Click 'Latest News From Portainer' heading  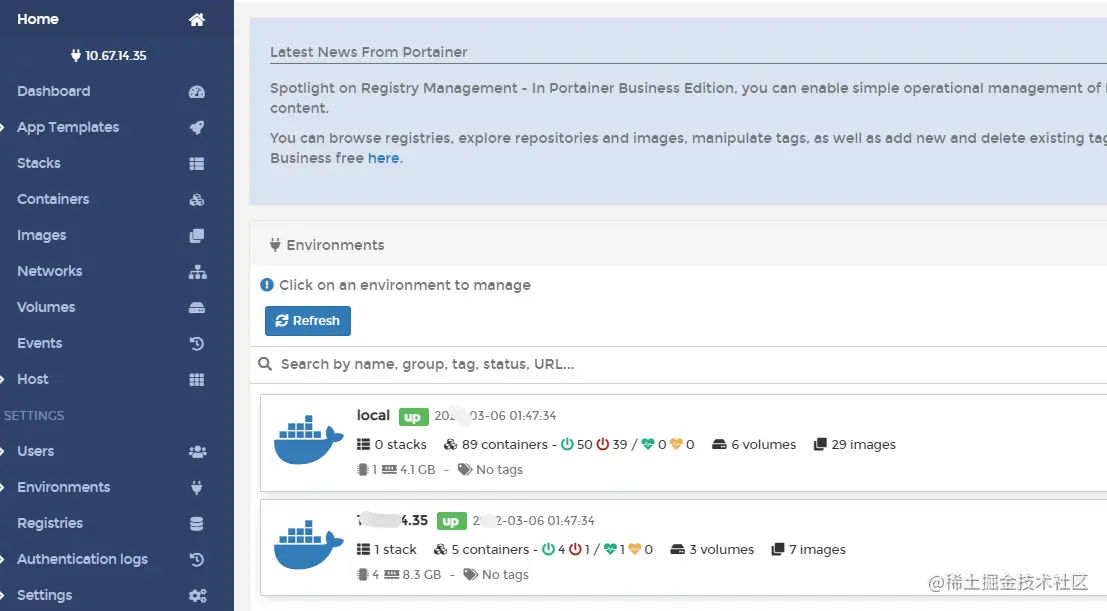pyautogui.click(x=369, y=52)
